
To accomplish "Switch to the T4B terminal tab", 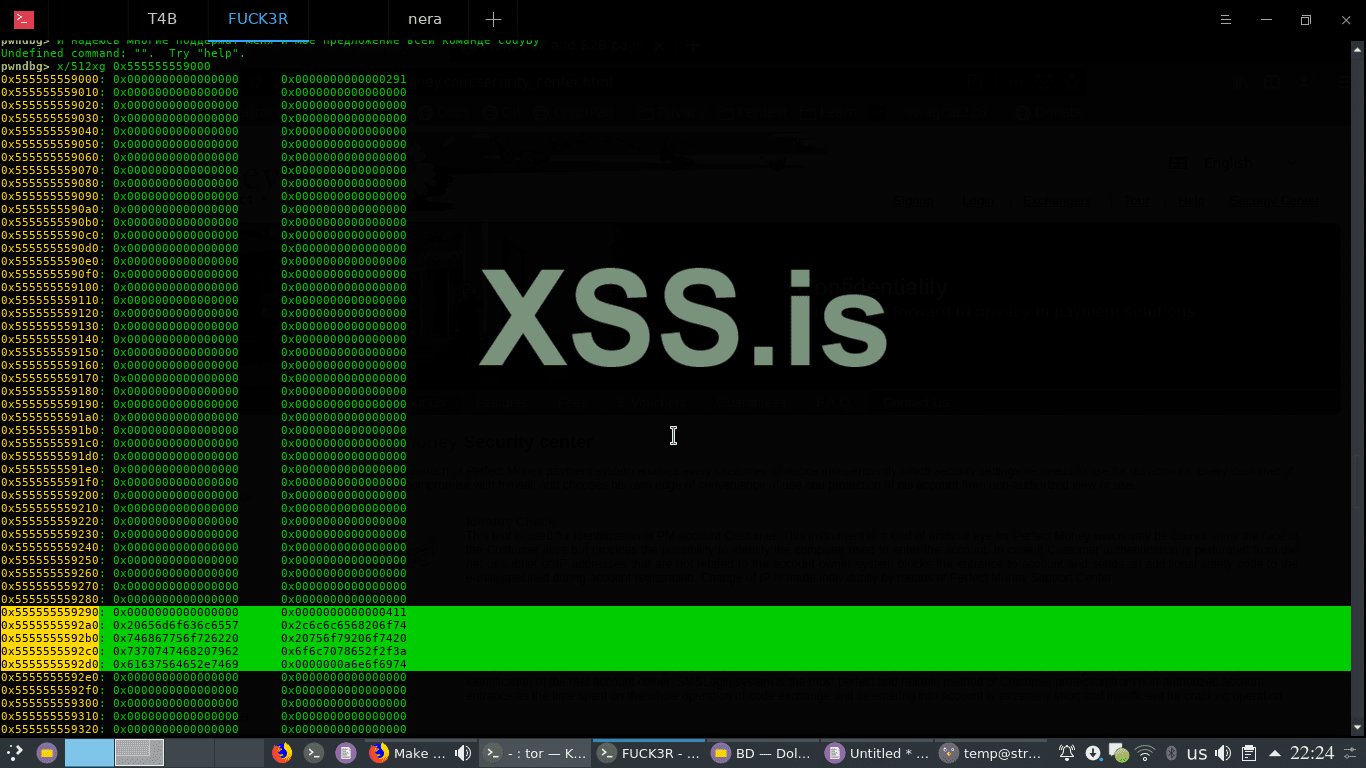I will (162, 19).
